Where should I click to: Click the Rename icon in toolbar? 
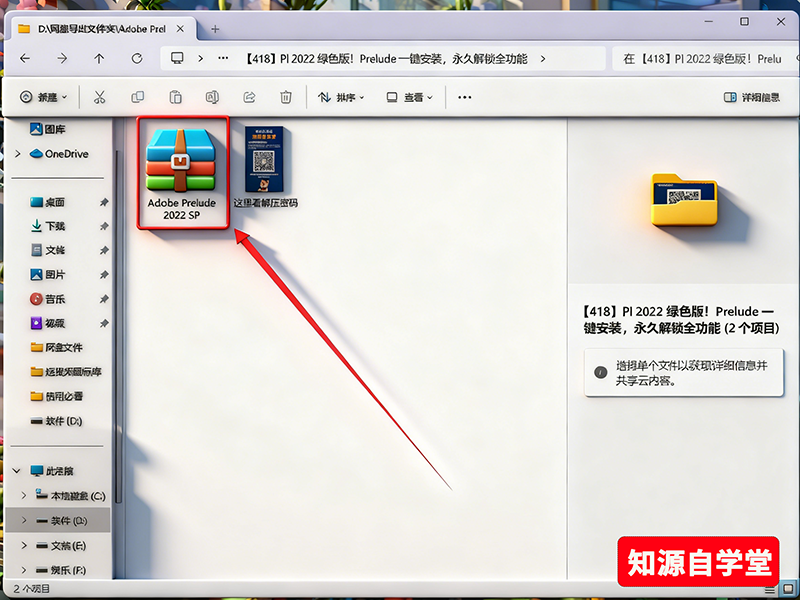click(x=212, y=97)
